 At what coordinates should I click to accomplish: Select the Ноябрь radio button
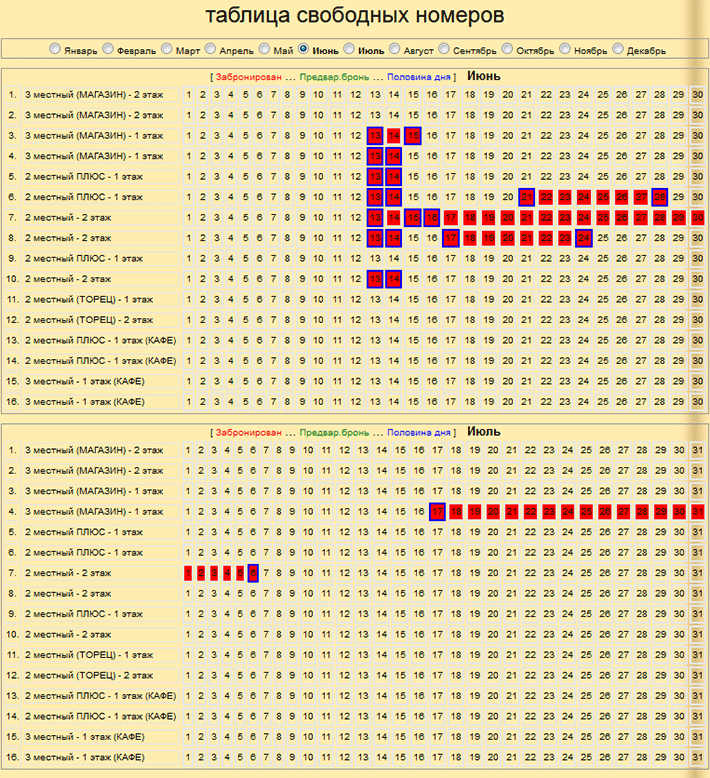pos(565,49)
